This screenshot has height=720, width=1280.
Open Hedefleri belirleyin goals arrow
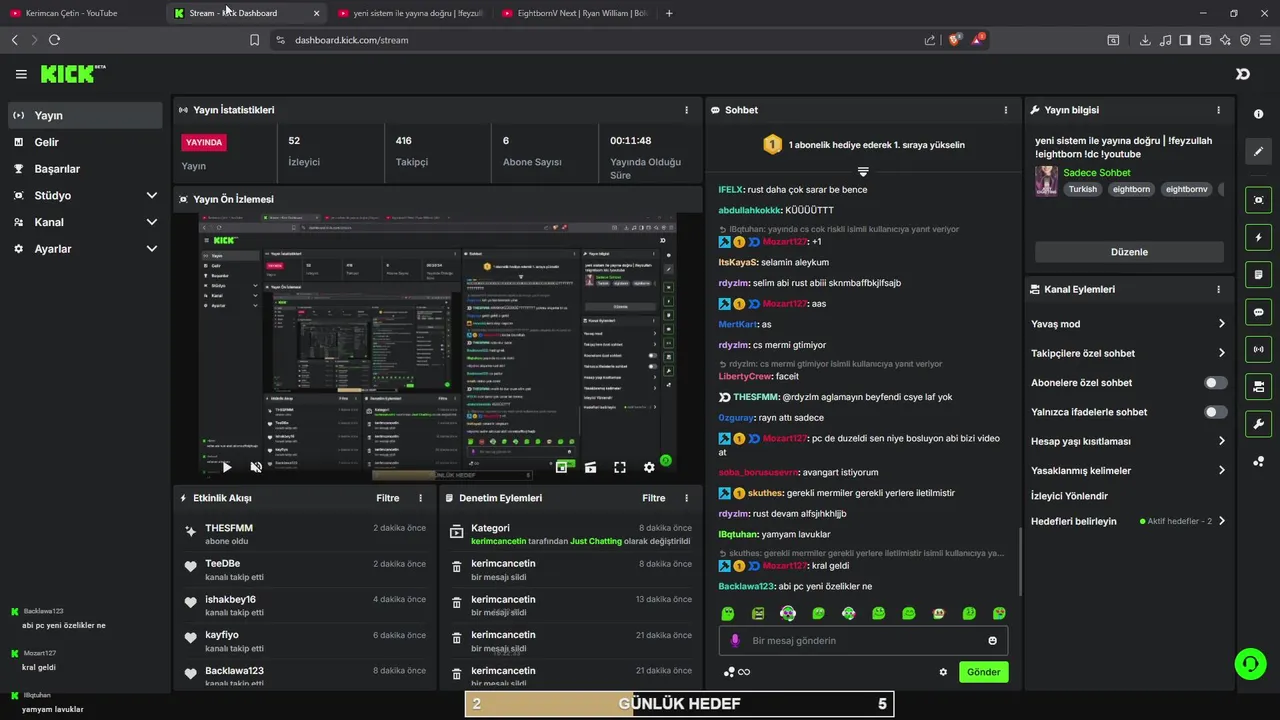click(x=1221, y=521)
